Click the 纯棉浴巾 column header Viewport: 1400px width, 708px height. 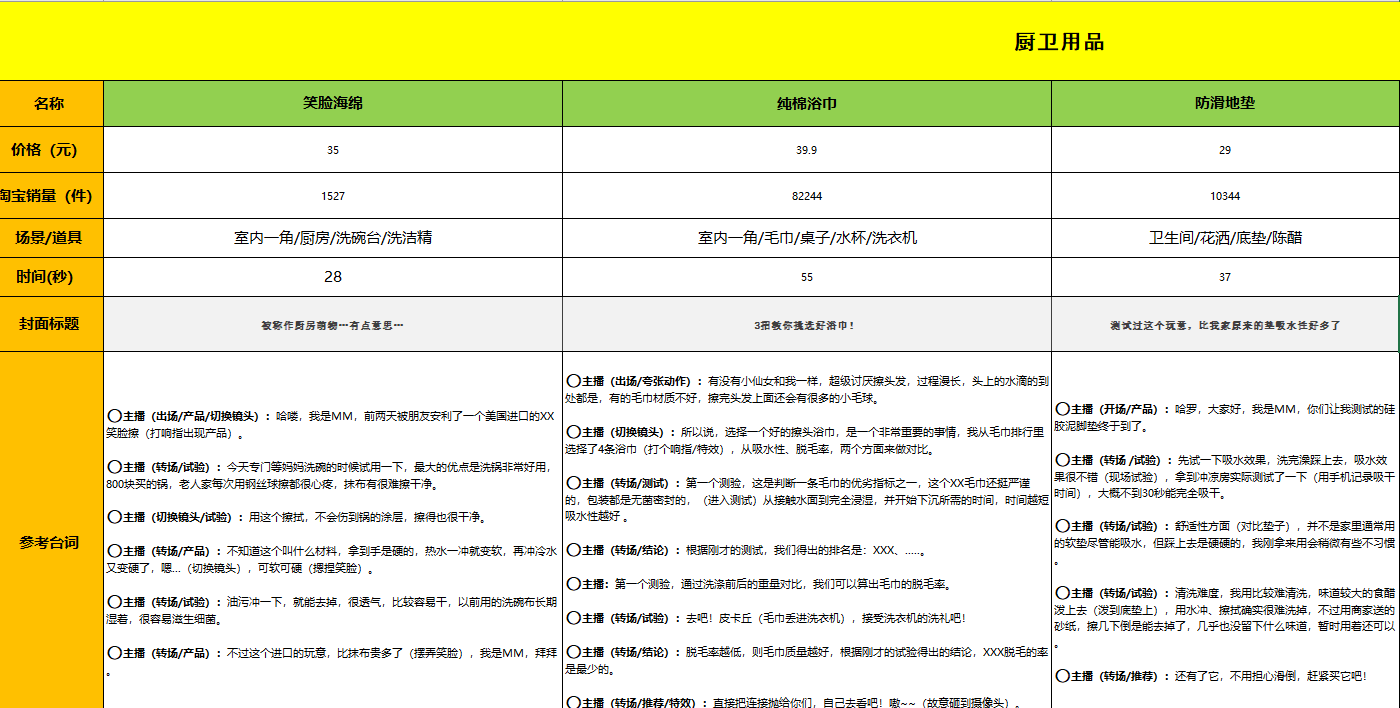[x=805, y=103]
